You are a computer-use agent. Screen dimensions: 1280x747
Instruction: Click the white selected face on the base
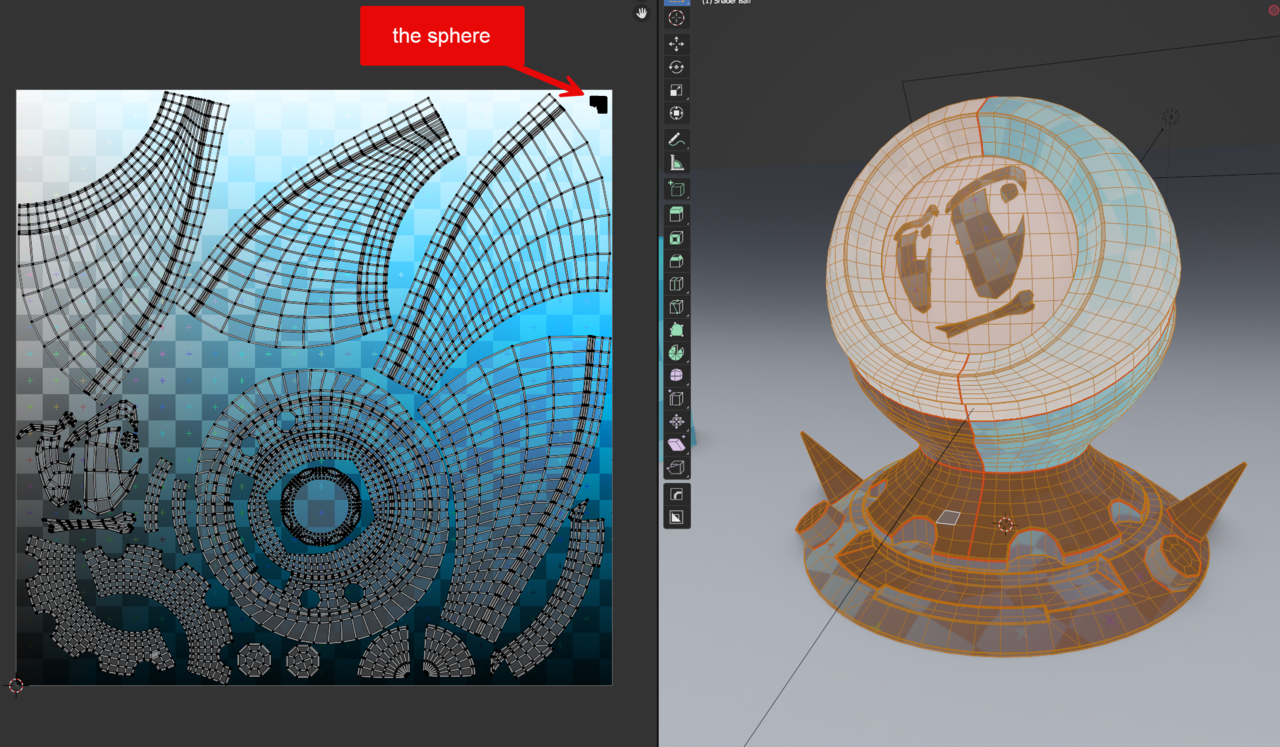pyautogui.click(x=949, y=518)
